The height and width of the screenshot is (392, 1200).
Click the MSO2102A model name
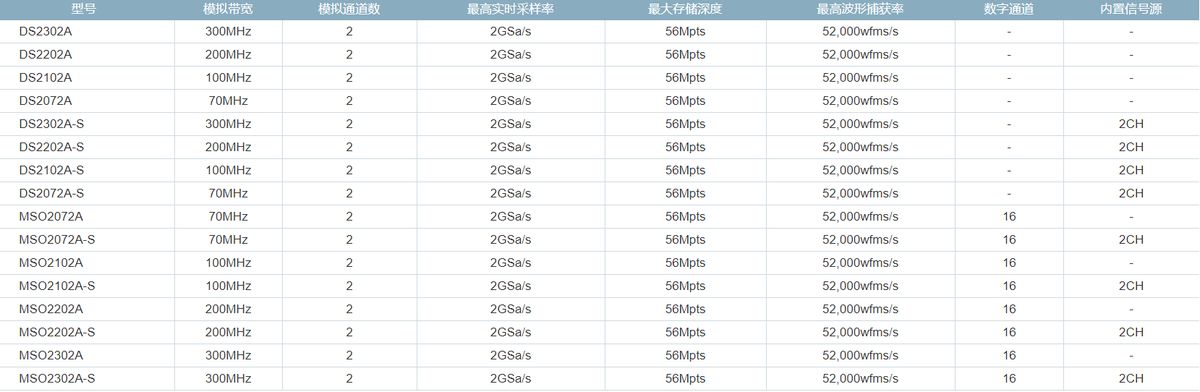pos(51,262)
